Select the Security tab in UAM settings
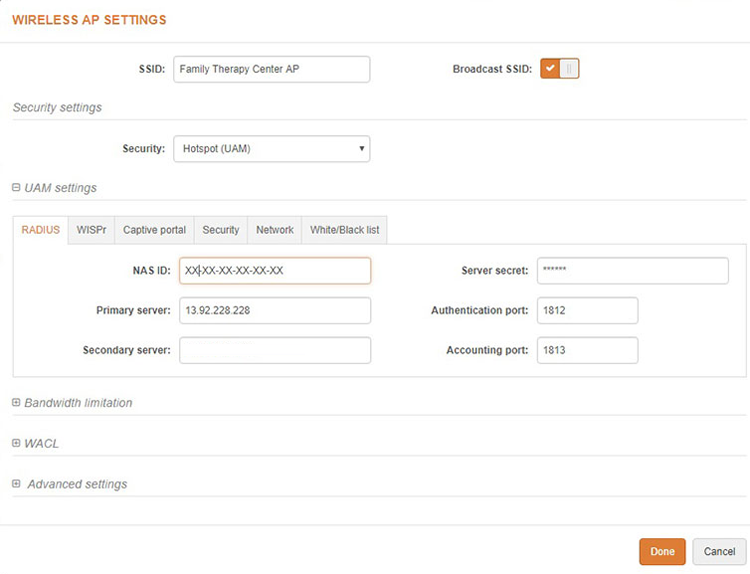This screenshot has height=574, width=750. point(221,230)
